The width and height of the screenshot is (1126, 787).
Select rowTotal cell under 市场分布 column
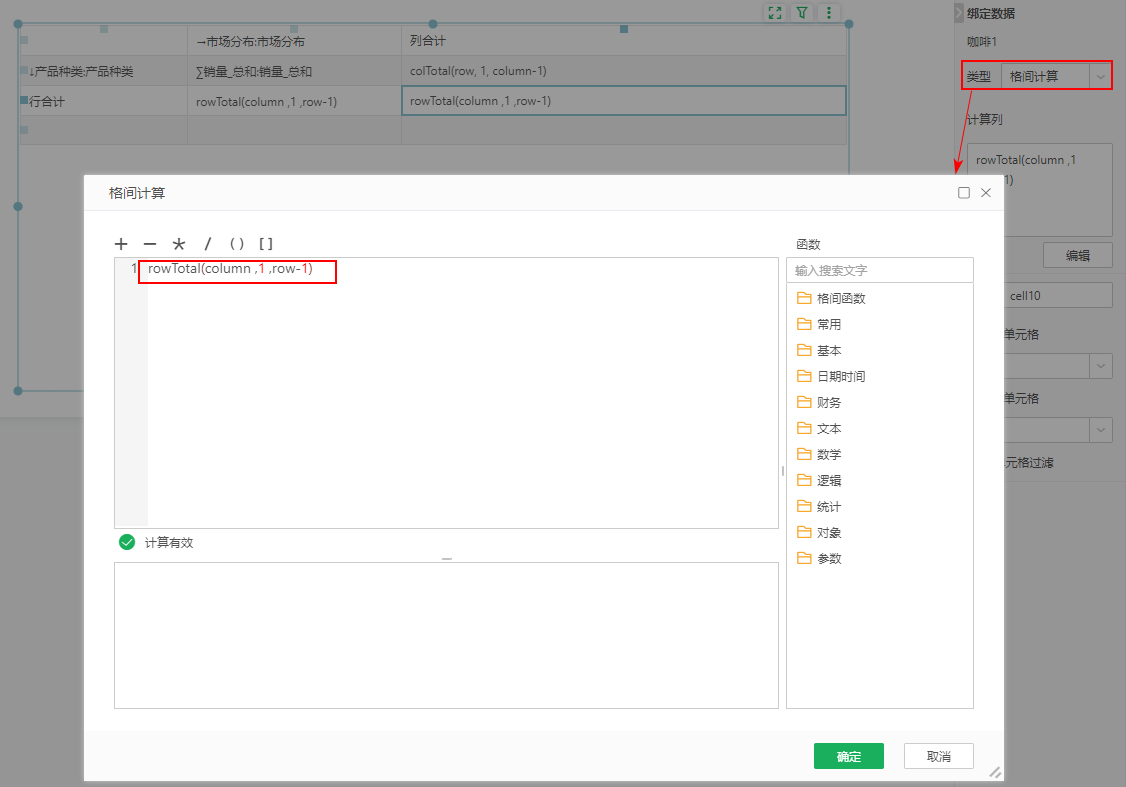click(294, 101)
